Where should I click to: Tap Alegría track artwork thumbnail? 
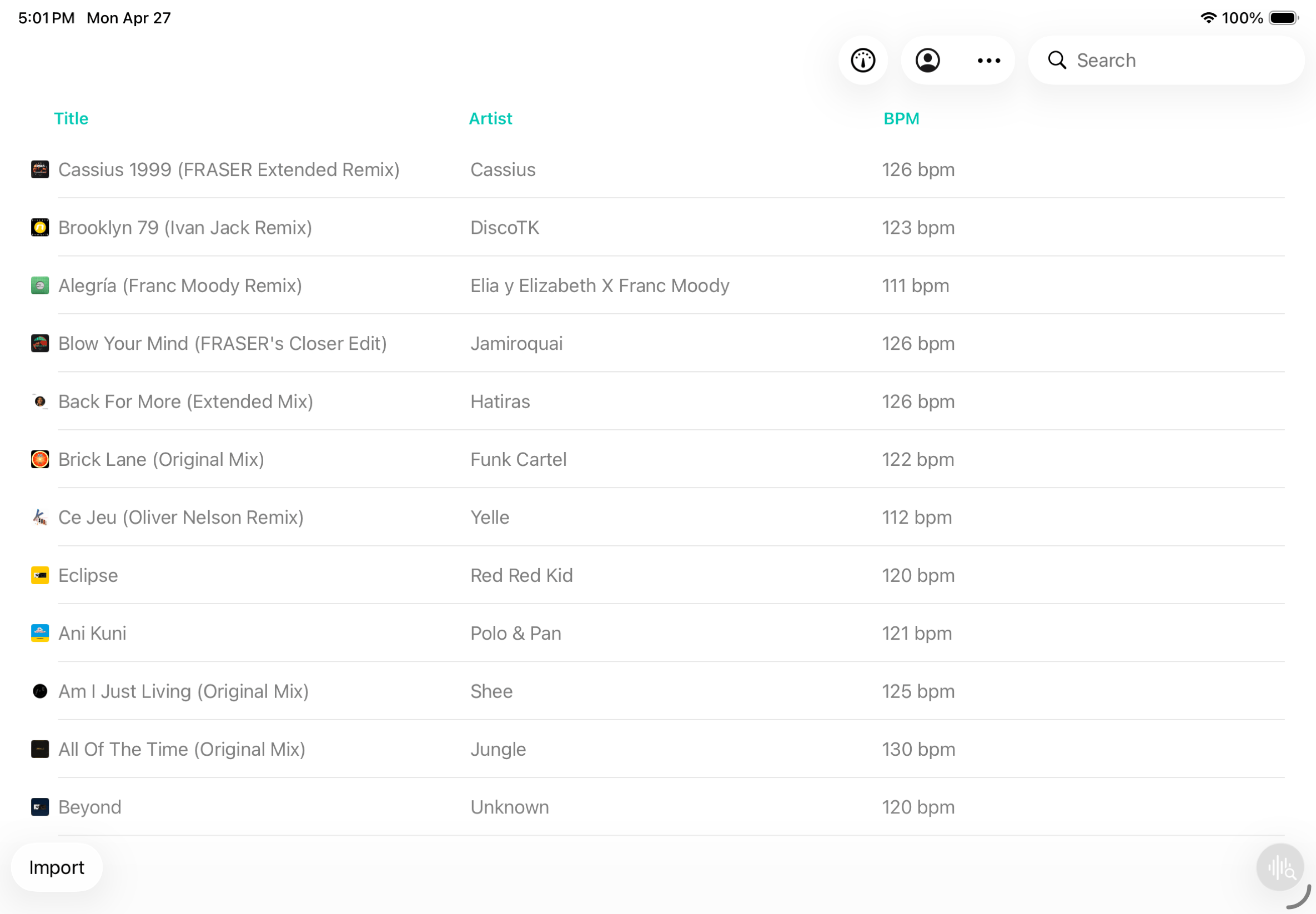tap(40, 285)
